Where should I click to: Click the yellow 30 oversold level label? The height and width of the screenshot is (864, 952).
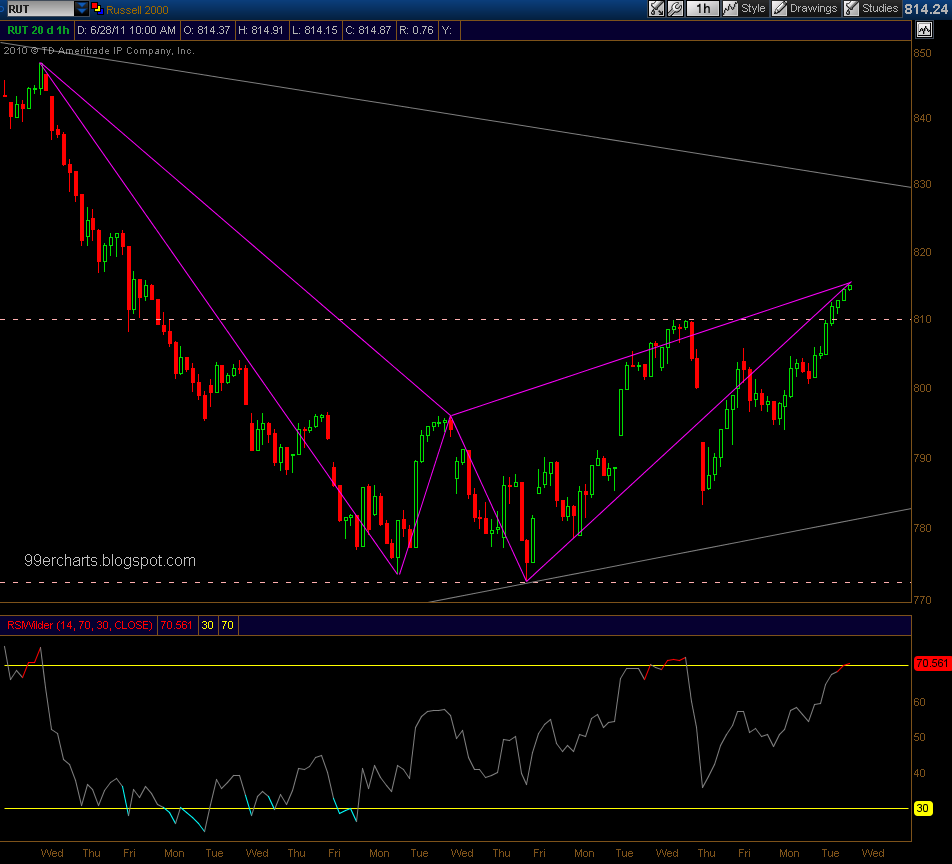[924, 808]
